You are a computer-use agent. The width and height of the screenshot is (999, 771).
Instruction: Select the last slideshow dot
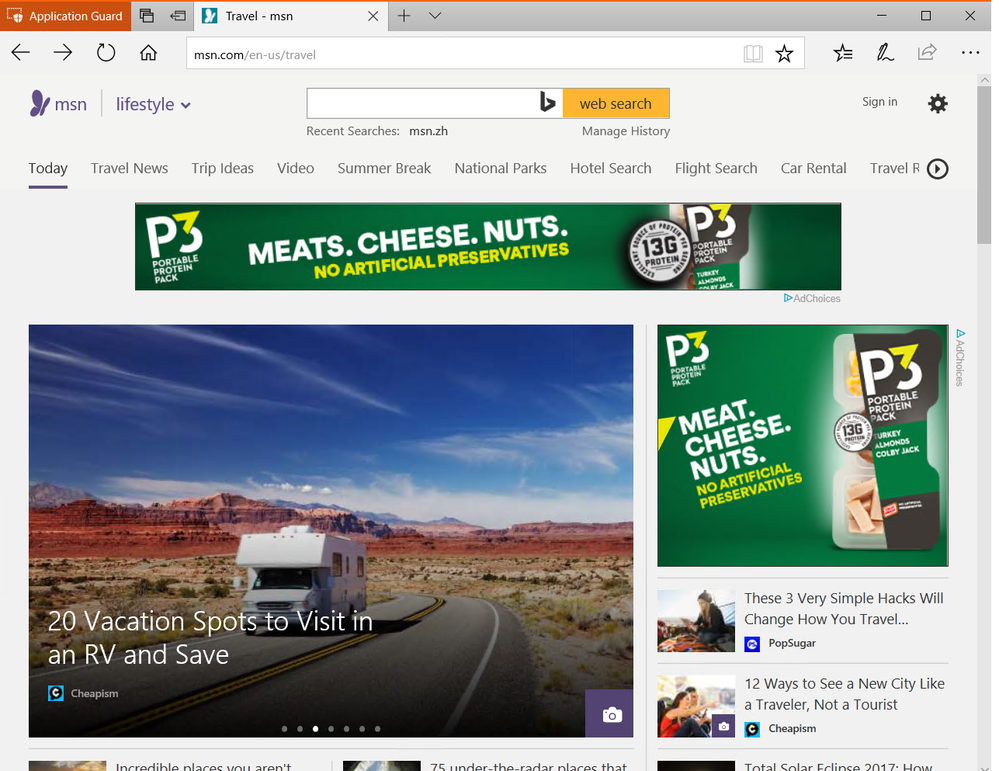click(x=378, y=729)
